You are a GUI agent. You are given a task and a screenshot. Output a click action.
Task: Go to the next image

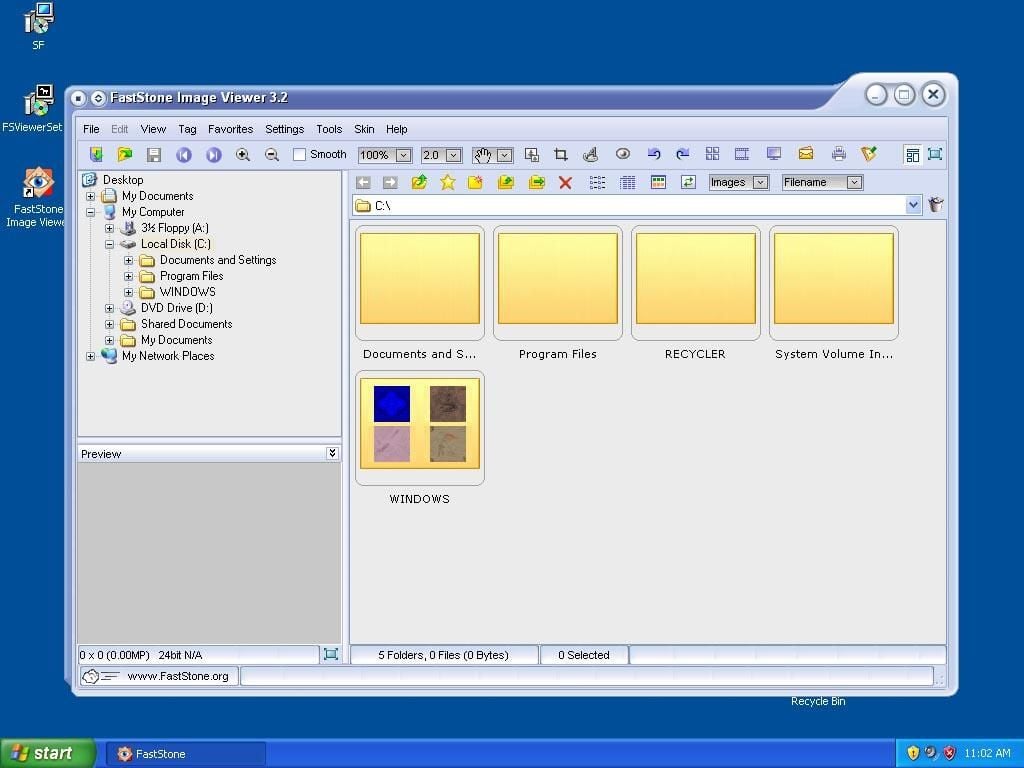tap(214, 155)
